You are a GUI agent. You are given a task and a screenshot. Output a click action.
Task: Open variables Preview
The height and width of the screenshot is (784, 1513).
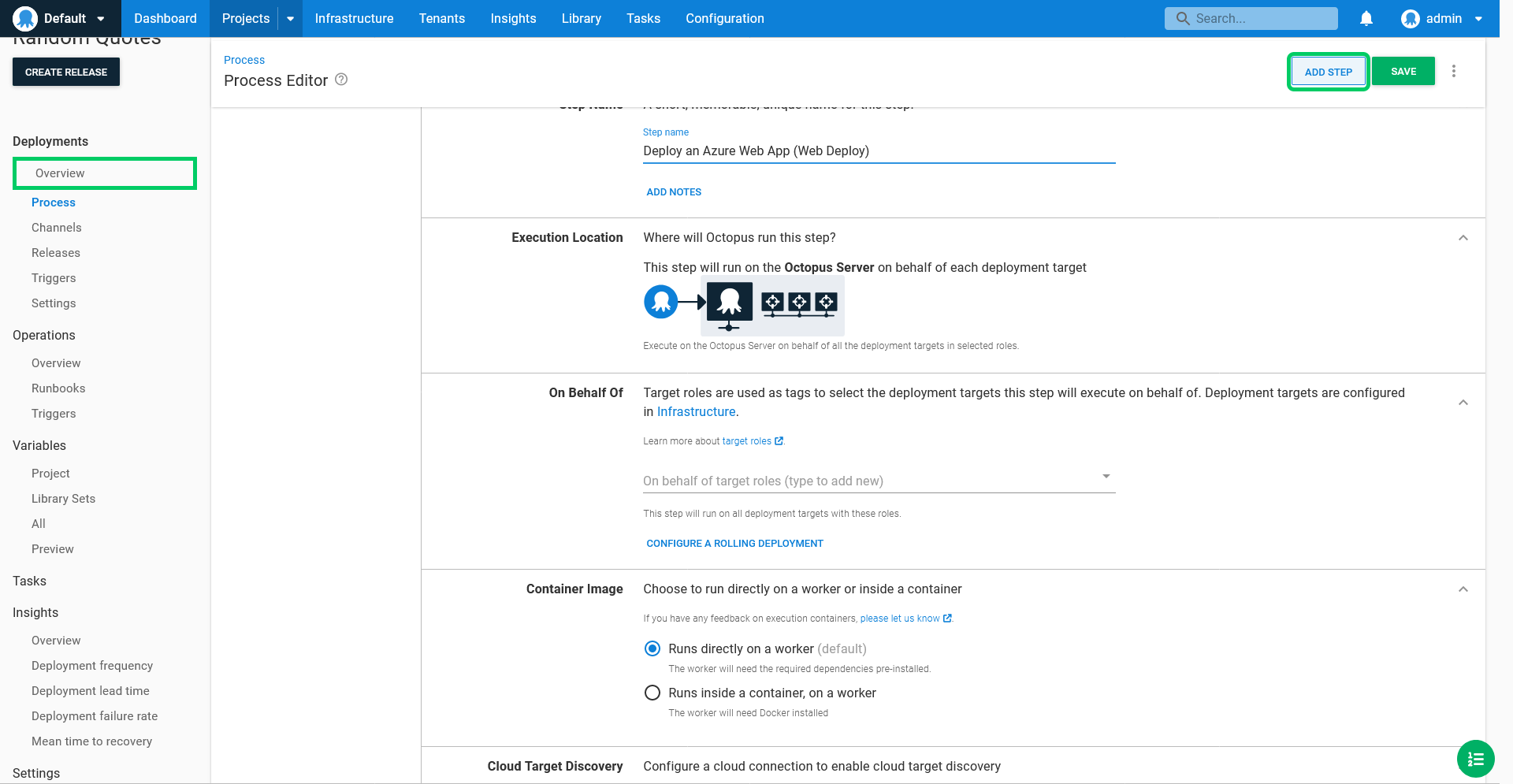[x=53, y=549]
